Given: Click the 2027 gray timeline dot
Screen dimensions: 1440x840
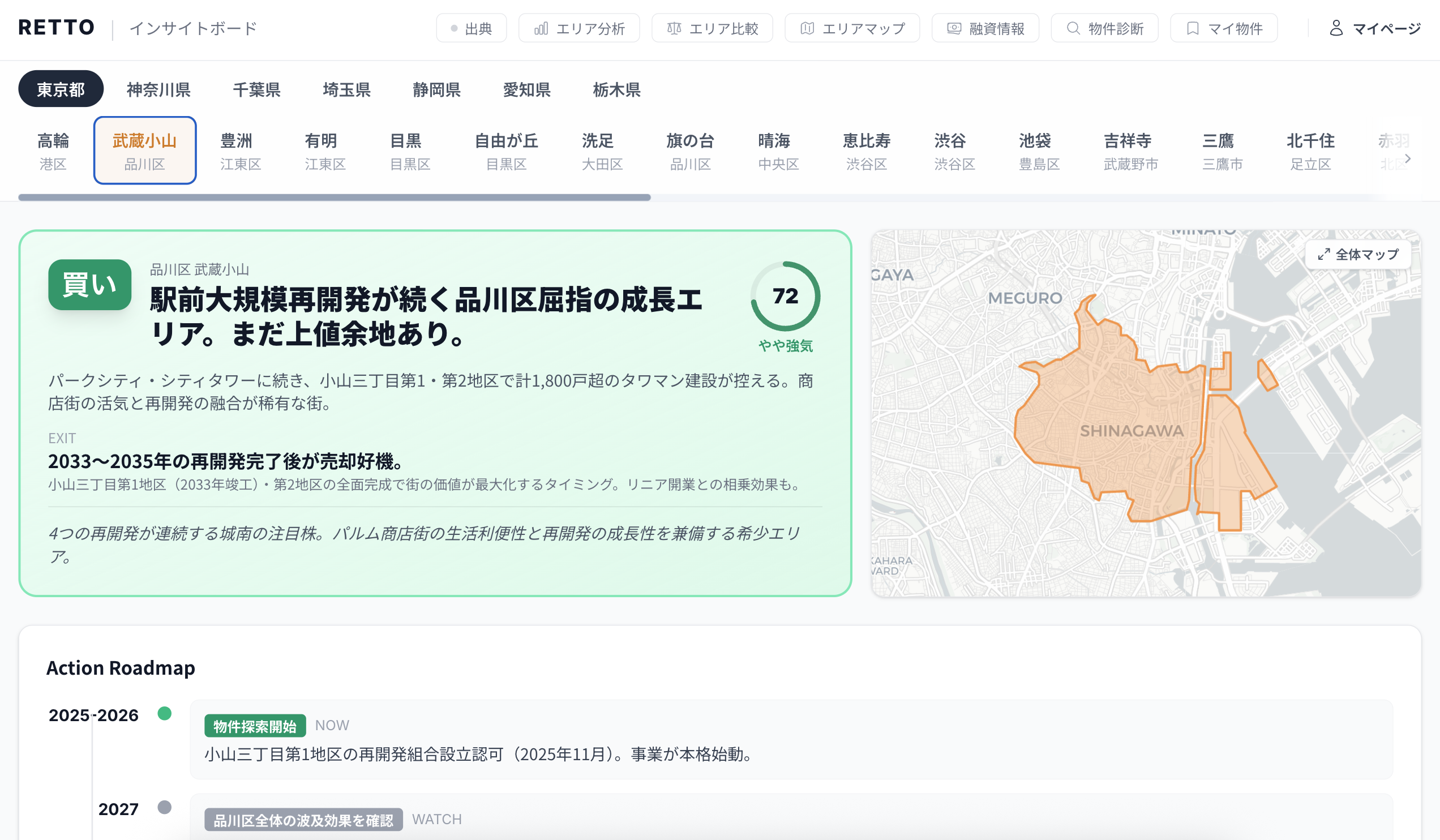Looking at the screenshot, I should tap(165, 807).
